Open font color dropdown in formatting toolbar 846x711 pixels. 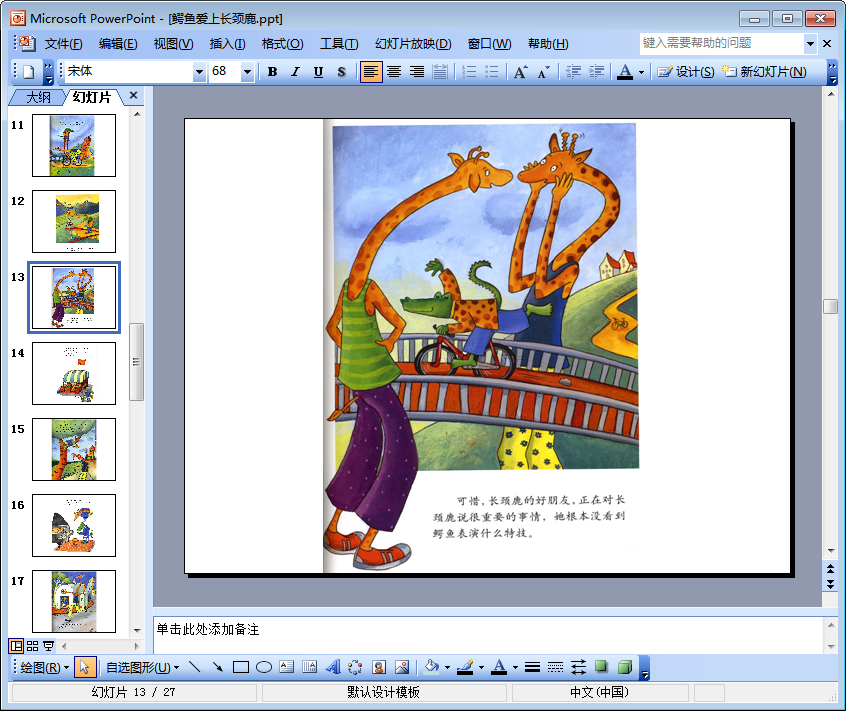641,72
